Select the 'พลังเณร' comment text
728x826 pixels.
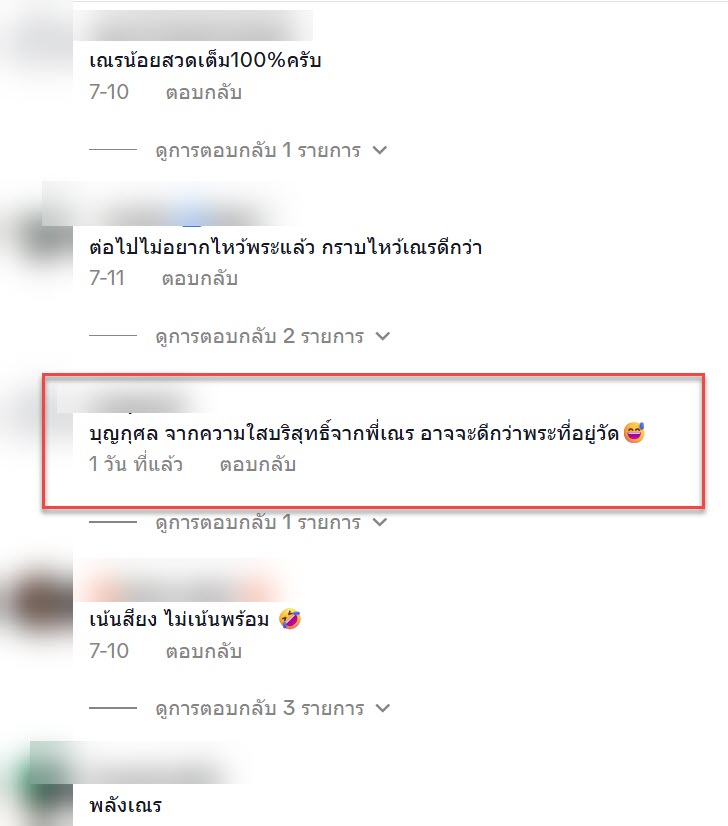pyautogui.click(x=125, y=805)
